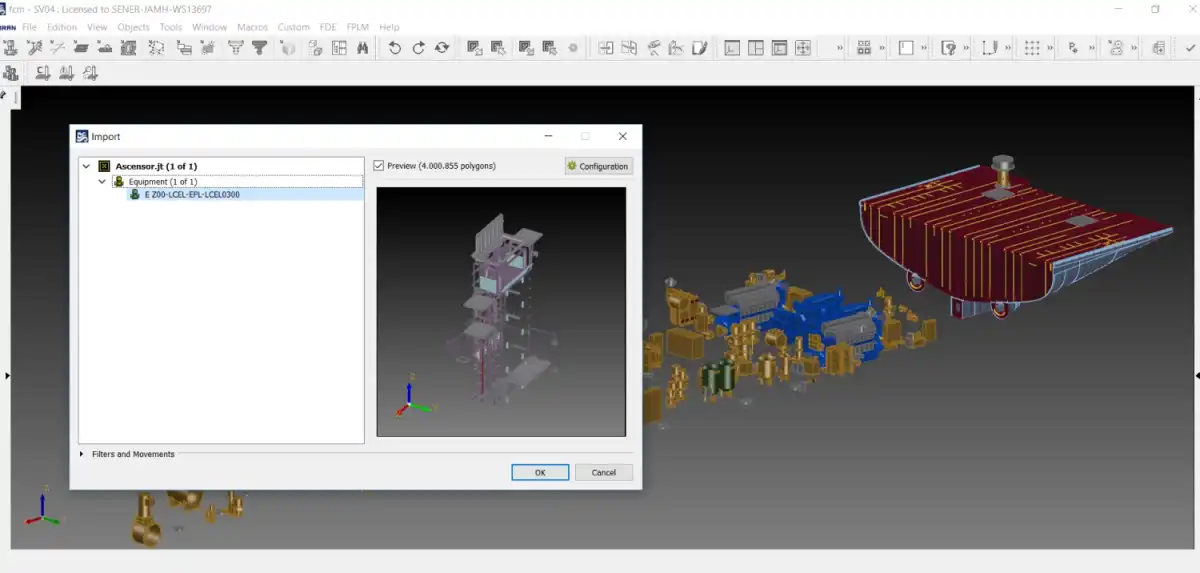Refresh the view with the double-arrow icon
1200x573 pixels.
[442, 48]
